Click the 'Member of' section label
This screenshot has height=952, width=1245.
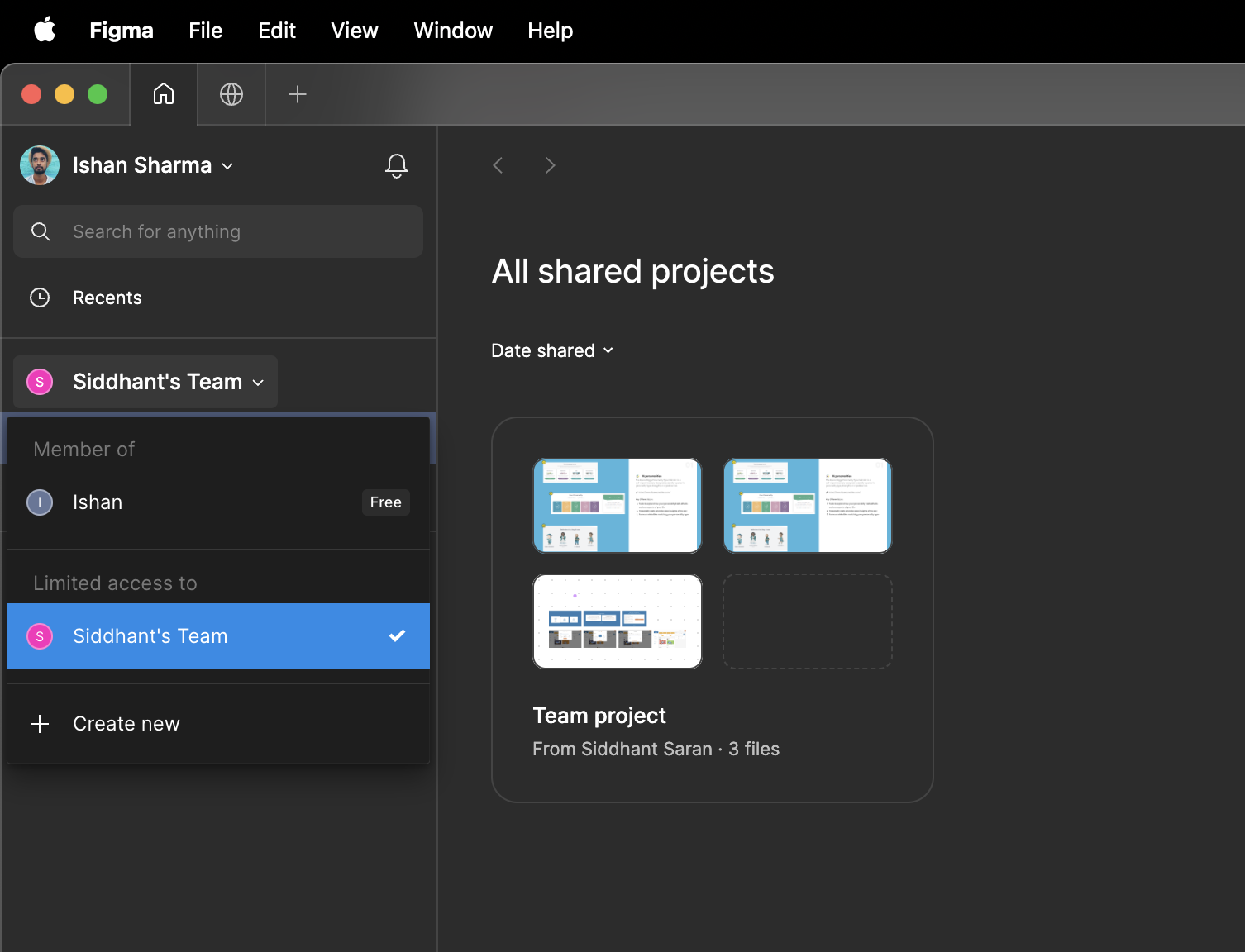(x=83, y=450)
